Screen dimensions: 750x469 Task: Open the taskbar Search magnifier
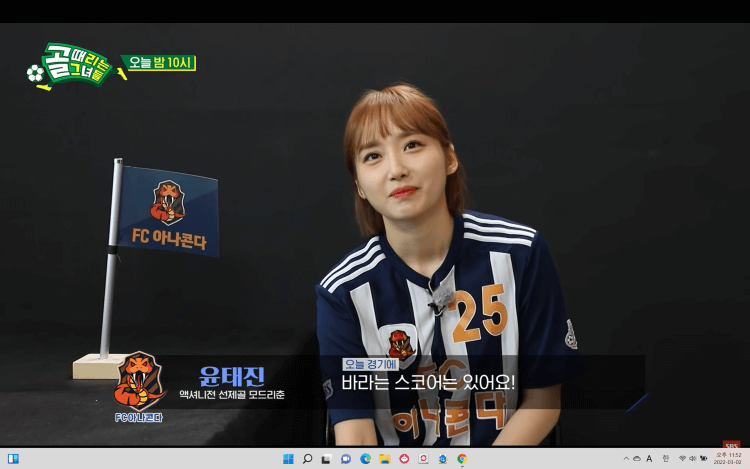pyautogui.click(x=308, y=459)
